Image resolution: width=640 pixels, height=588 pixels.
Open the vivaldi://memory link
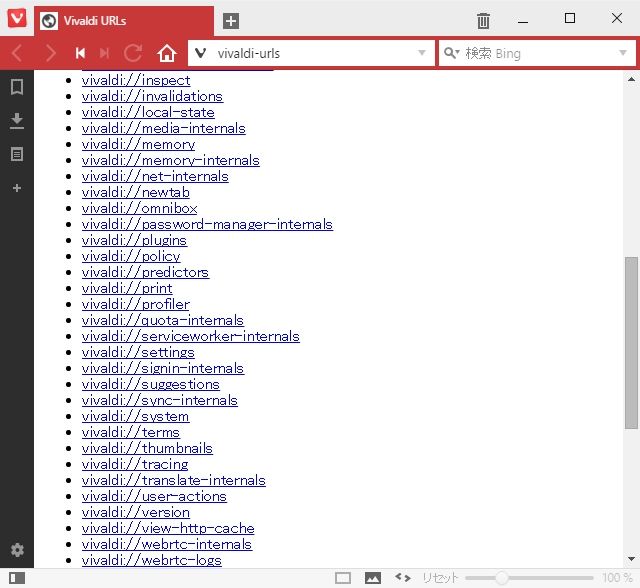click(138, 144)
